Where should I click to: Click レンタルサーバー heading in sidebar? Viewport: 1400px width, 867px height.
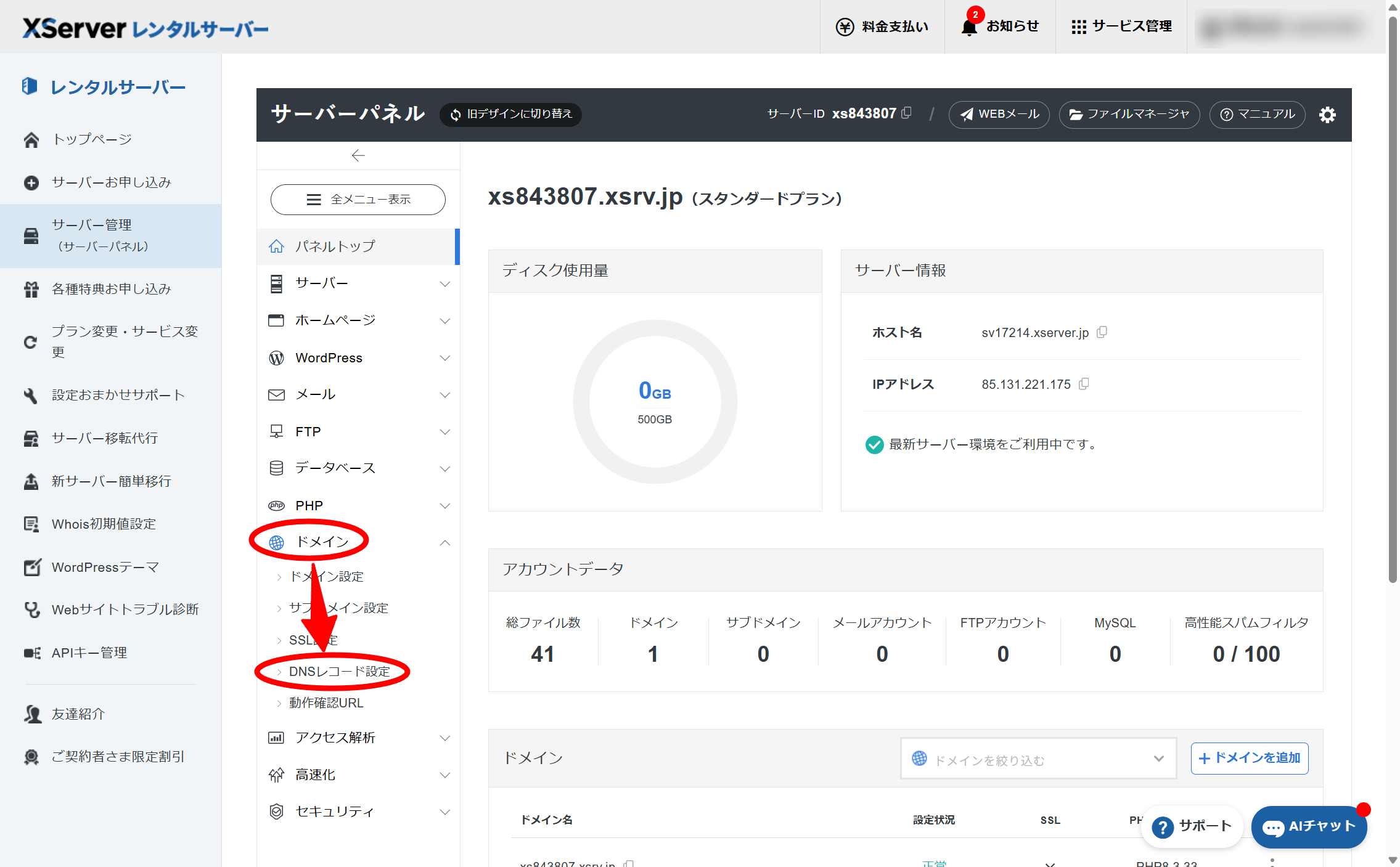[104, 87]
